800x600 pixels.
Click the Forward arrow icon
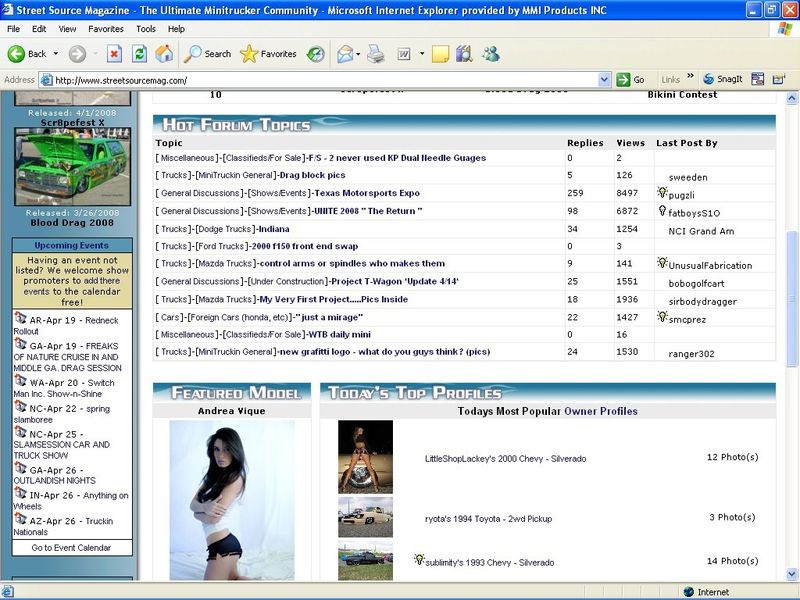click(x=77, y=54)
